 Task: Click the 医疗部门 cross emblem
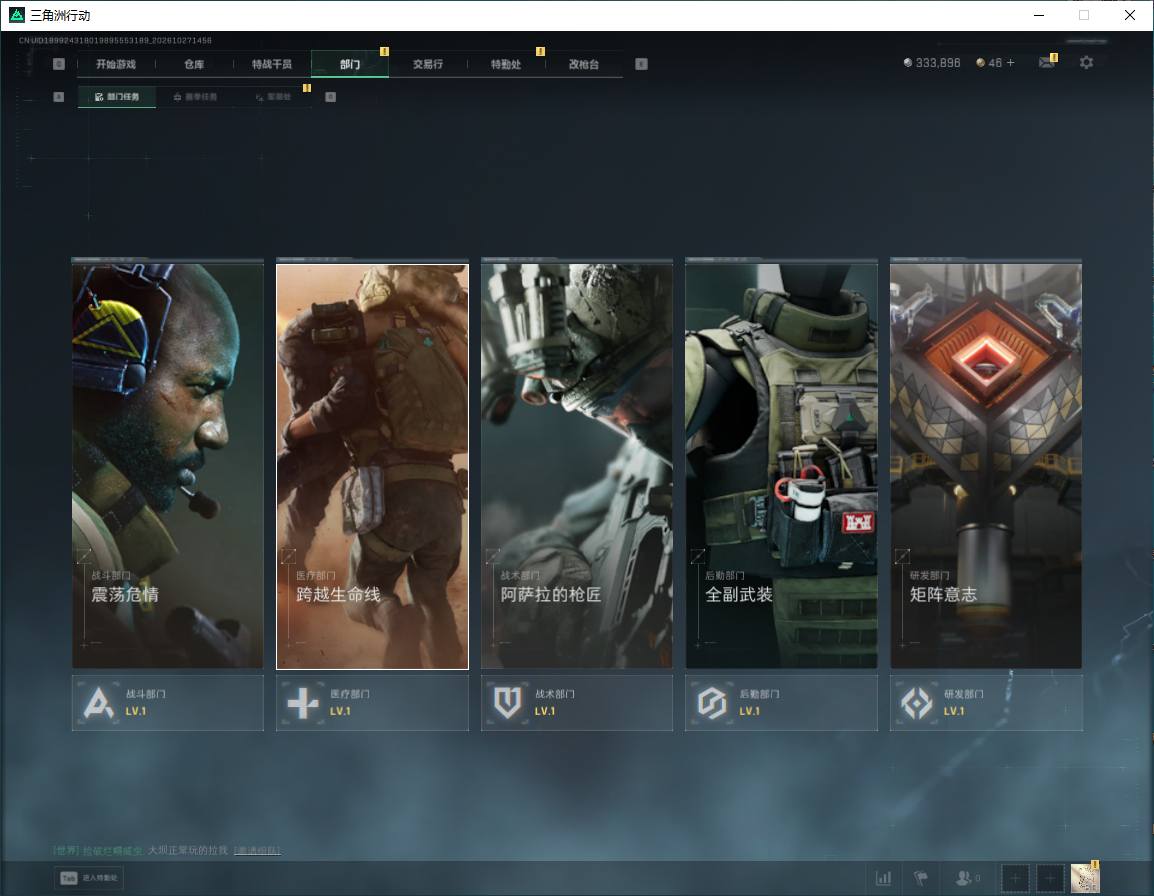tap(302, 702)
